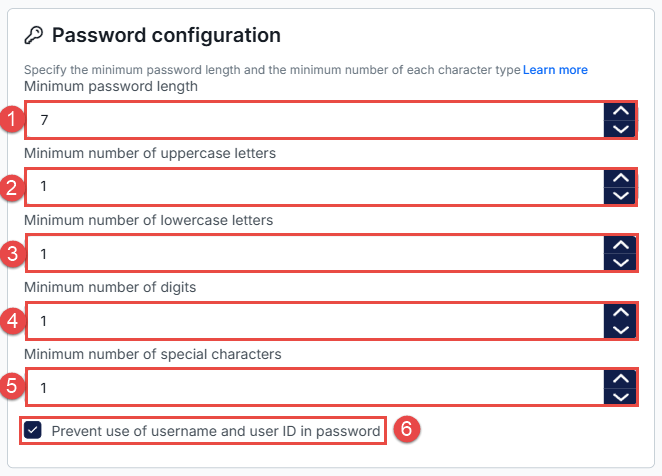The width and height of the screenshot is (662, 476).
Task: Decrease minimum password length with down arrow
Action: coord(621,129)
